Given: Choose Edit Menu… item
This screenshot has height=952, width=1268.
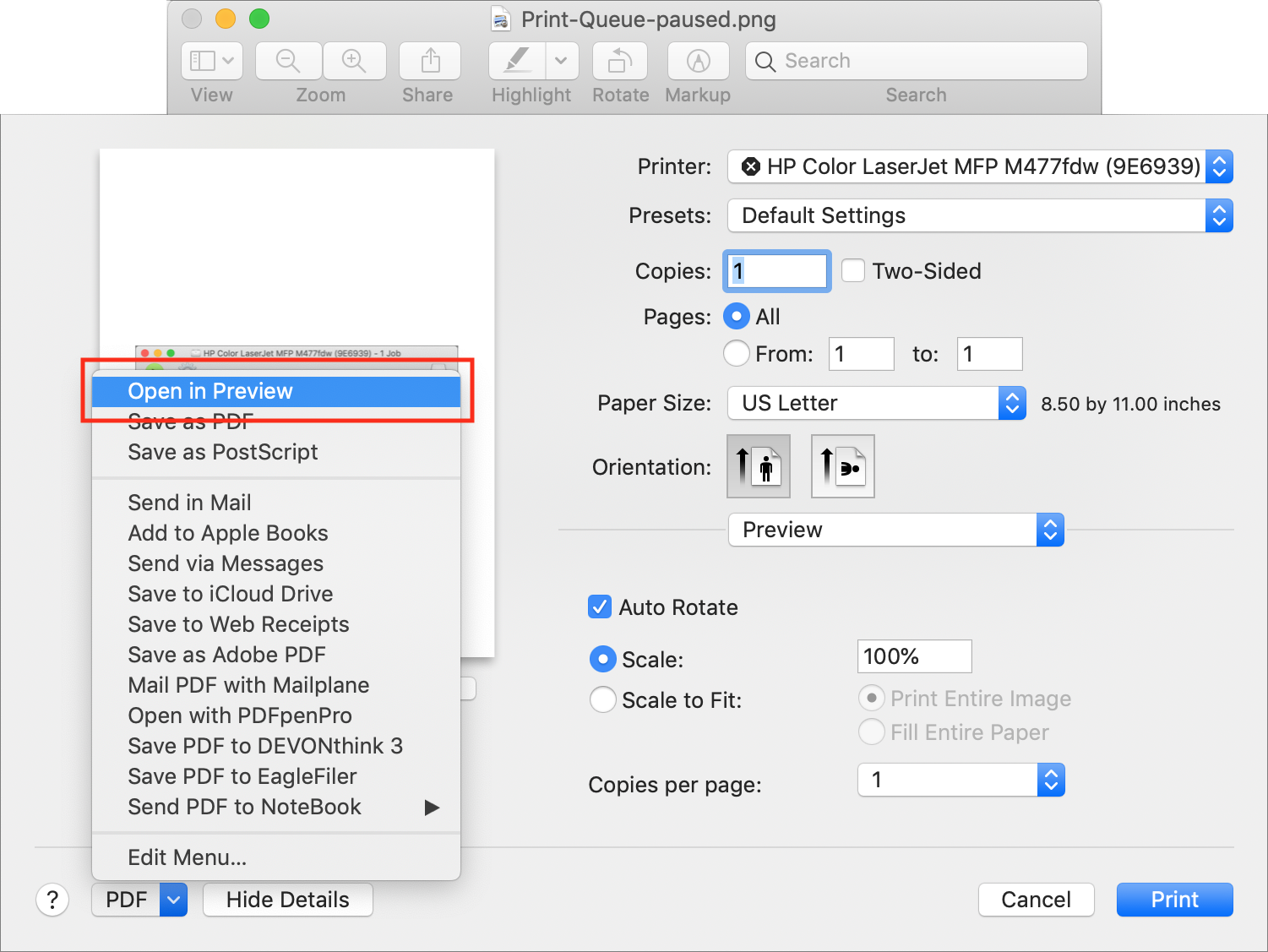Looking at the screenshot, I should coord(276,857).
